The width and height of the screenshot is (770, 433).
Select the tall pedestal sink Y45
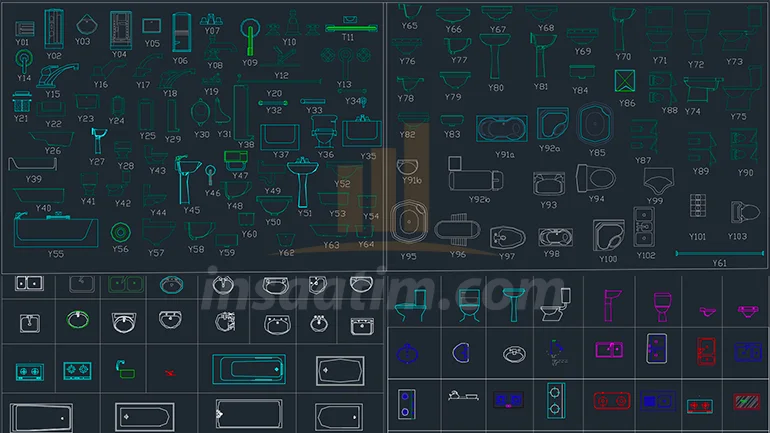pos(187,180)
